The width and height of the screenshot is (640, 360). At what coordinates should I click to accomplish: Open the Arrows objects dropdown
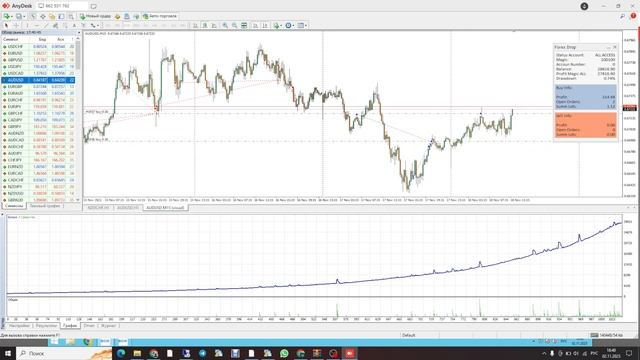[95, 25]
